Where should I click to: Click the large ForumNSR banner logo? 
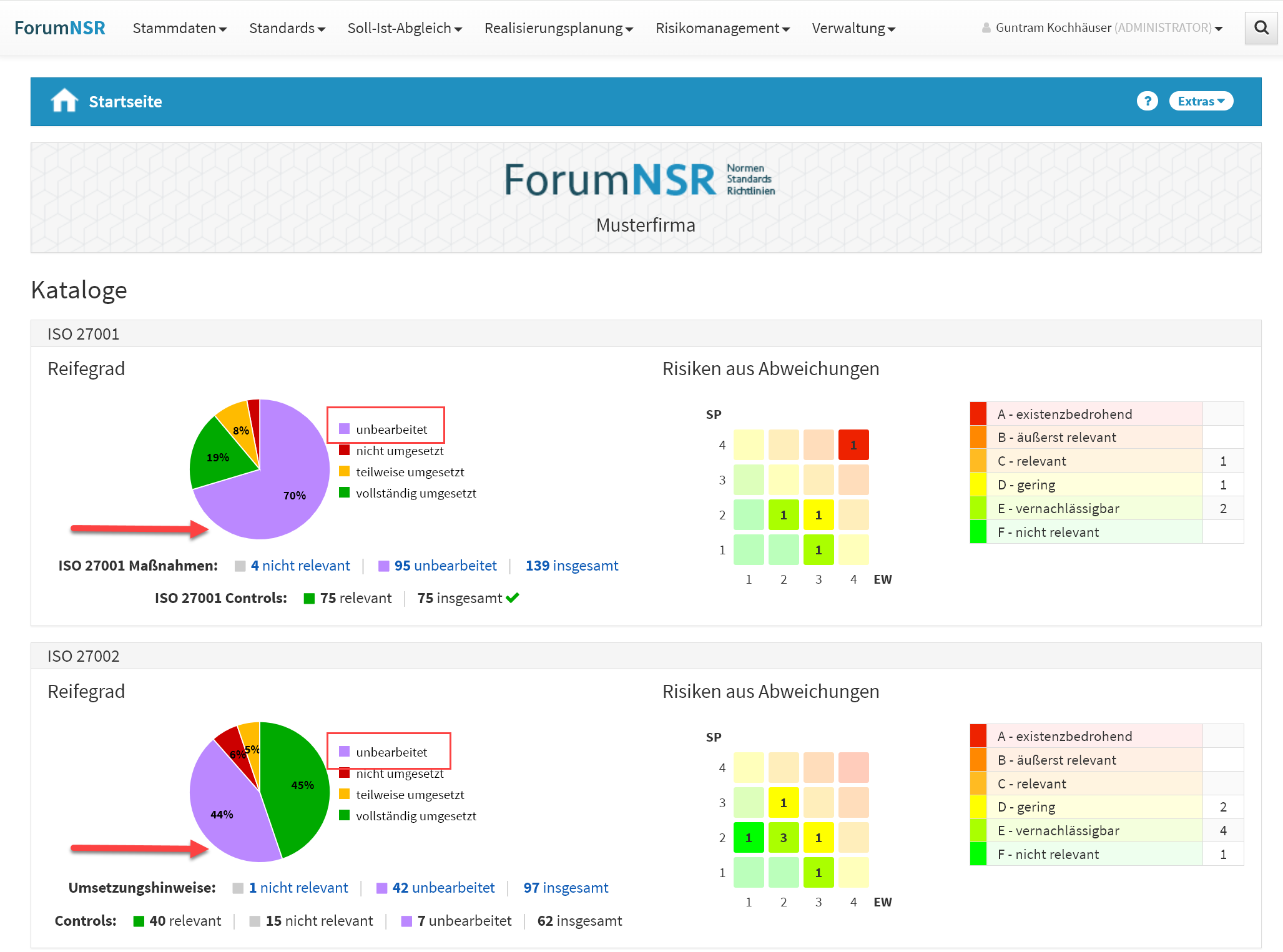pyautogui.click(x=639, y=180)
